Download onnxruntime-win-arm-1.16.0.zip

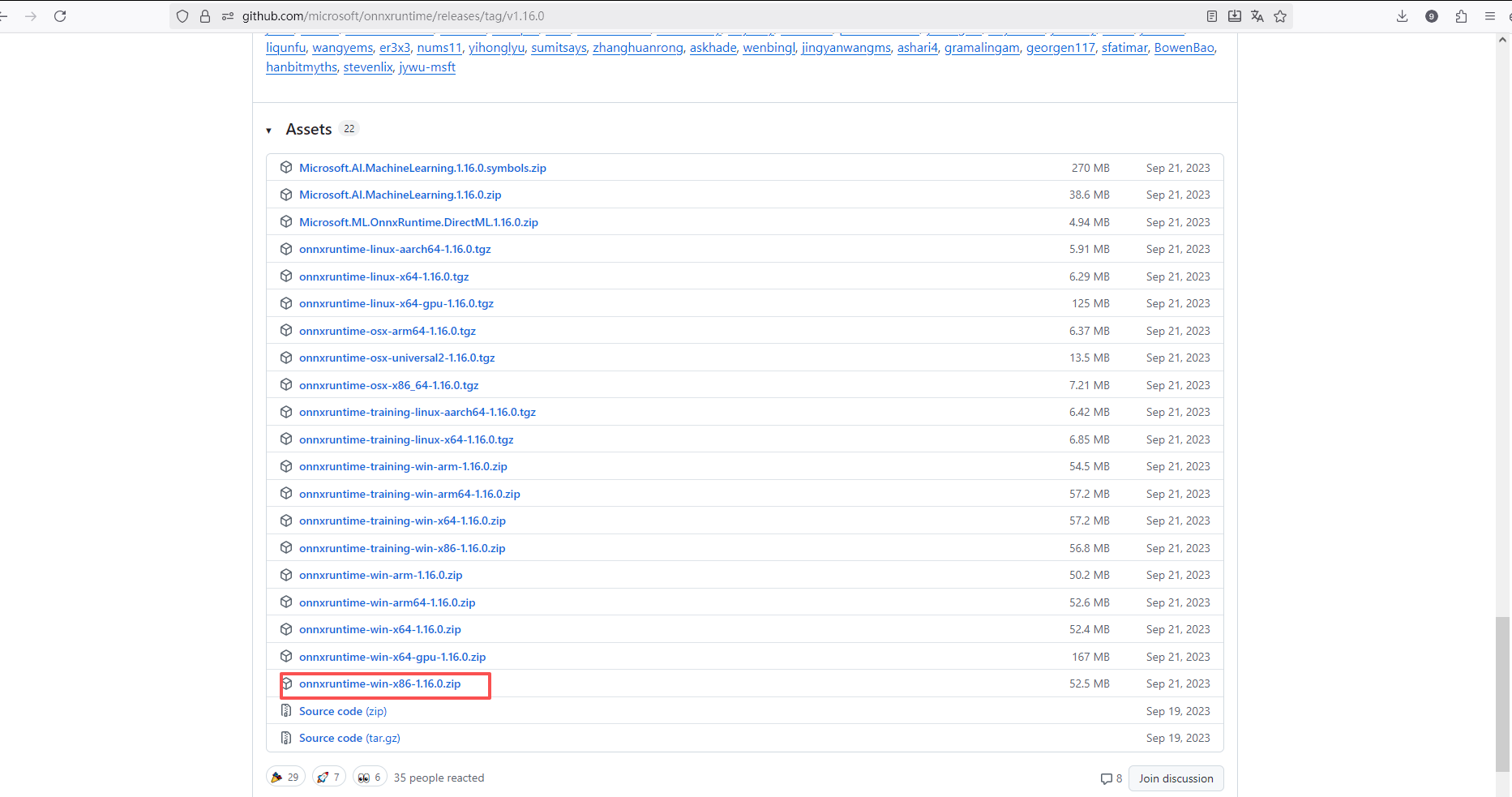[380, 575]
